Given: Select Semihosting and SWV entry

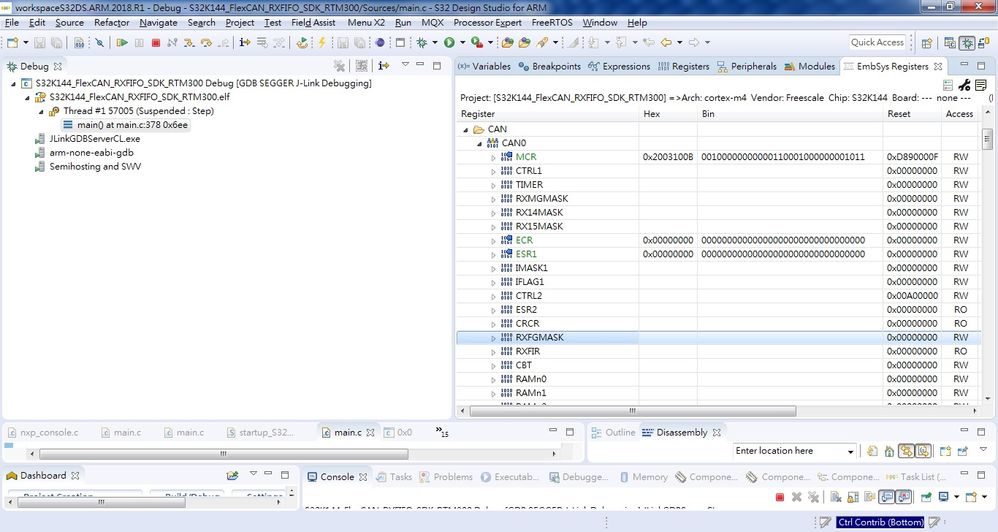Looking at the screenshot, I should tap(88, 167).
